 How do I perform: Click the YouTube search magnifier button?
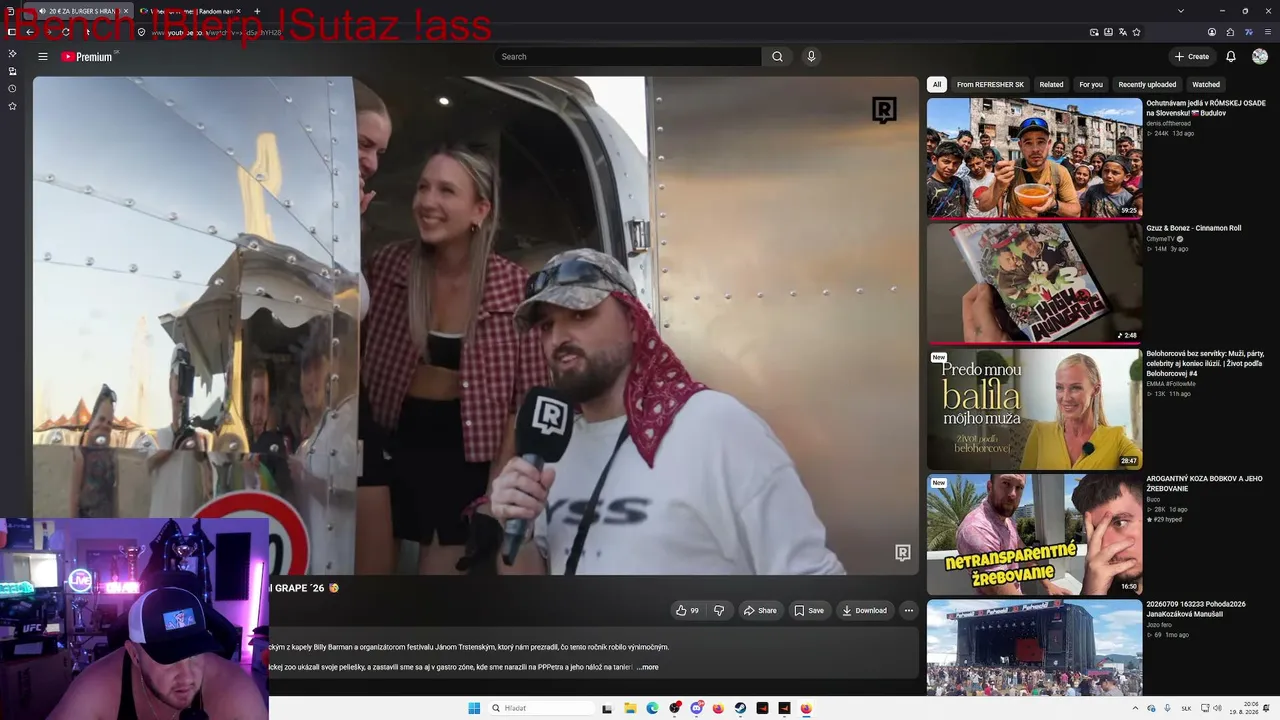point(777,57)
